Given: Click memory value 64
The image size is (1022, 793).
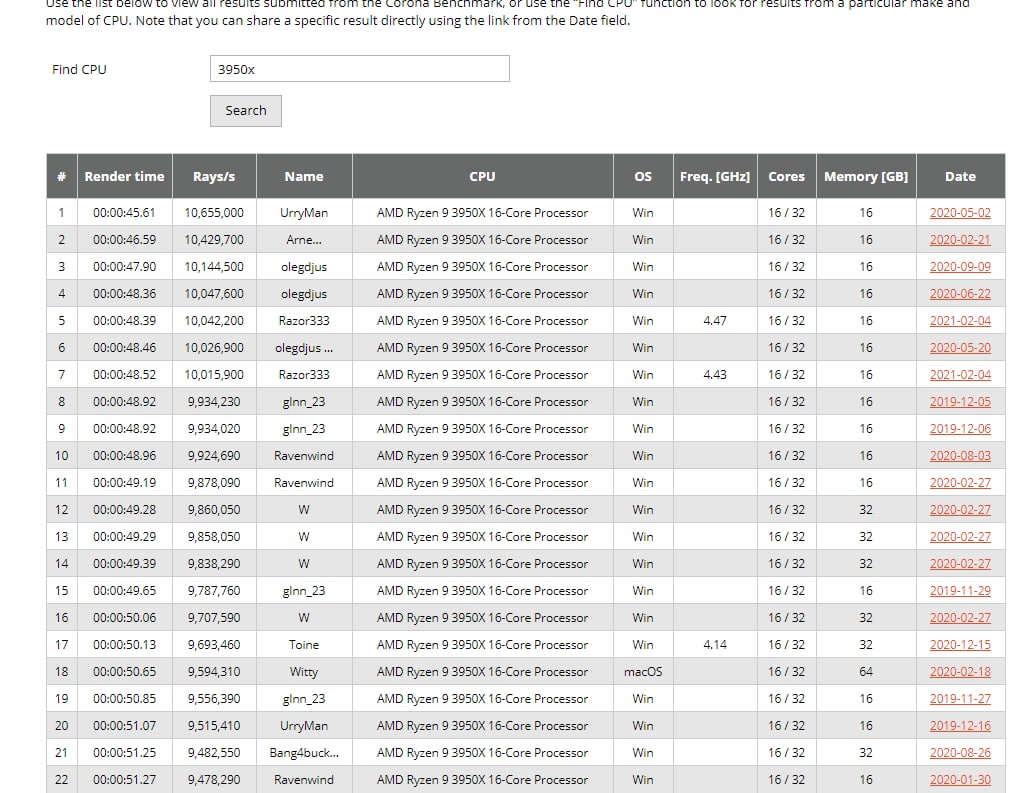Looking at the screenshot, I should tap(866, 672).
